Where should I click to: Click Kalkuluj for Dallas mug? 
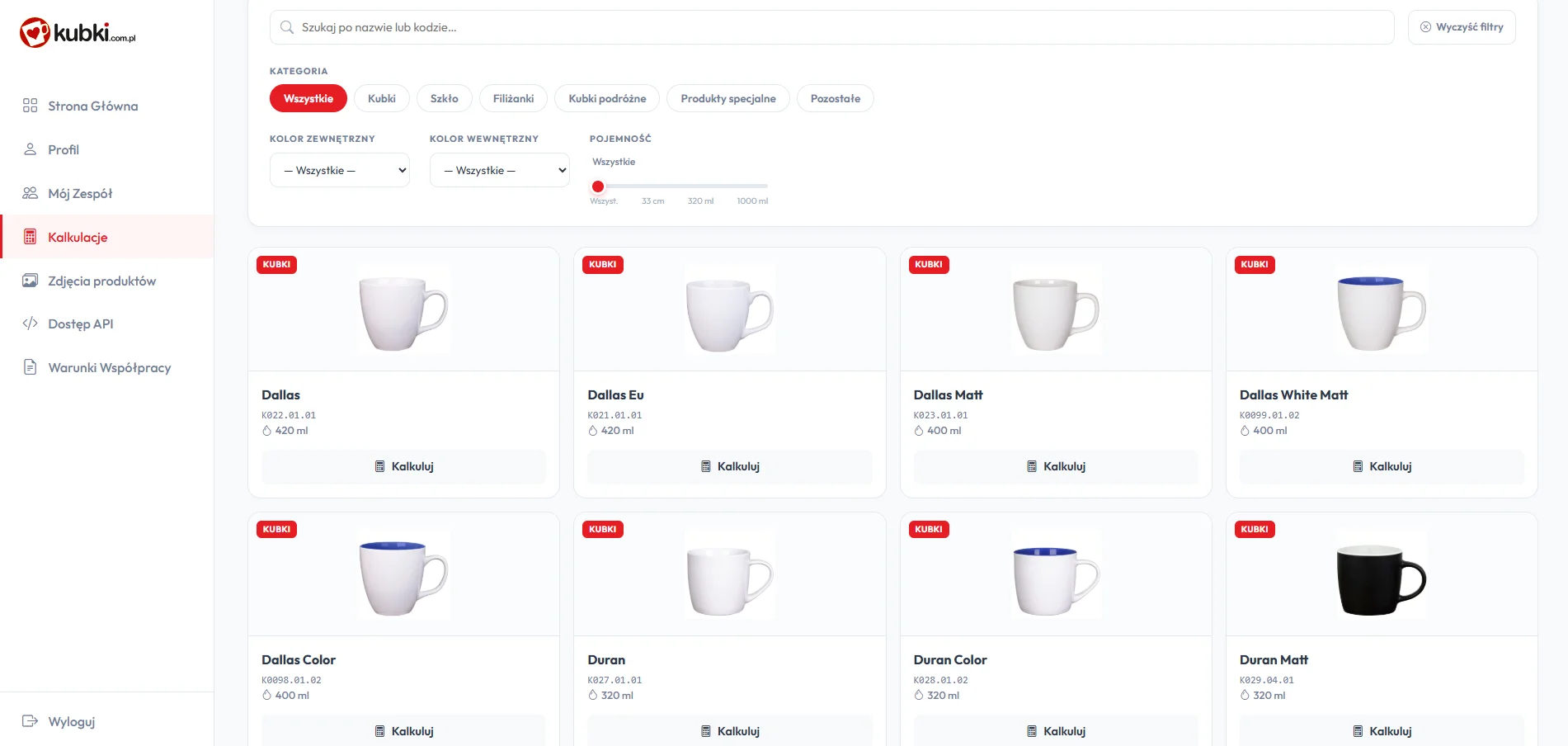404,466
